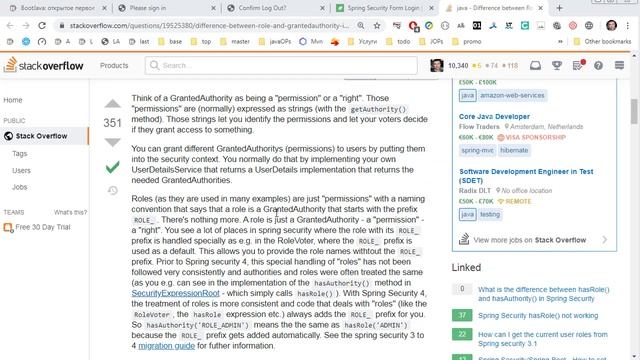Open Users in left sidebar
The height and width of the screenshot is (360, 640).
point(21,170)
